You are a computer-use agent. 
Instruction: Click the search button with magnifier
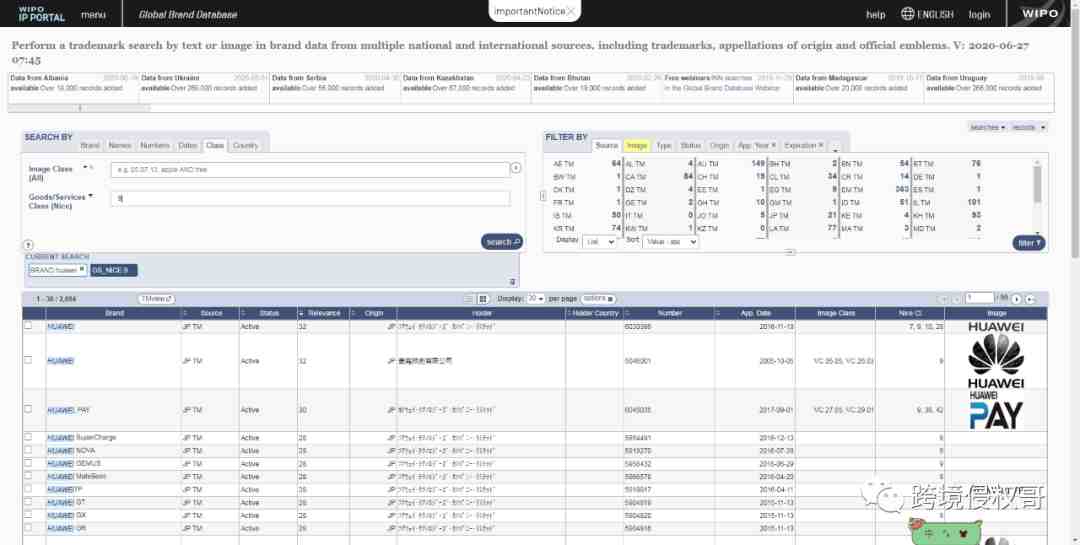tap(501, 242)
